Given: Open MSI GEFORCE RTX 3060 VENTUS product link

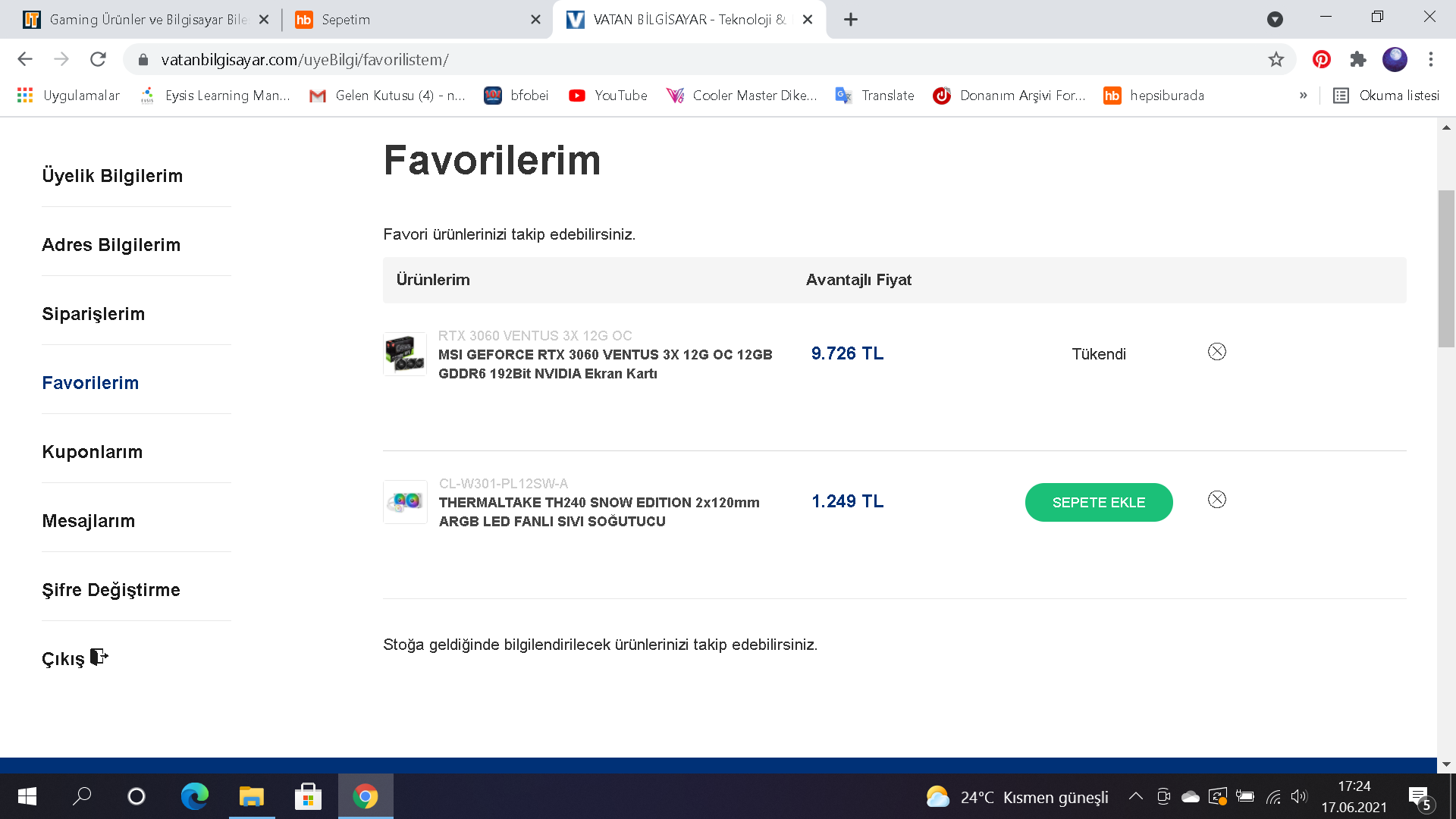Looking at the screenshot, I should pyautogui.click(x=605, y=364).
